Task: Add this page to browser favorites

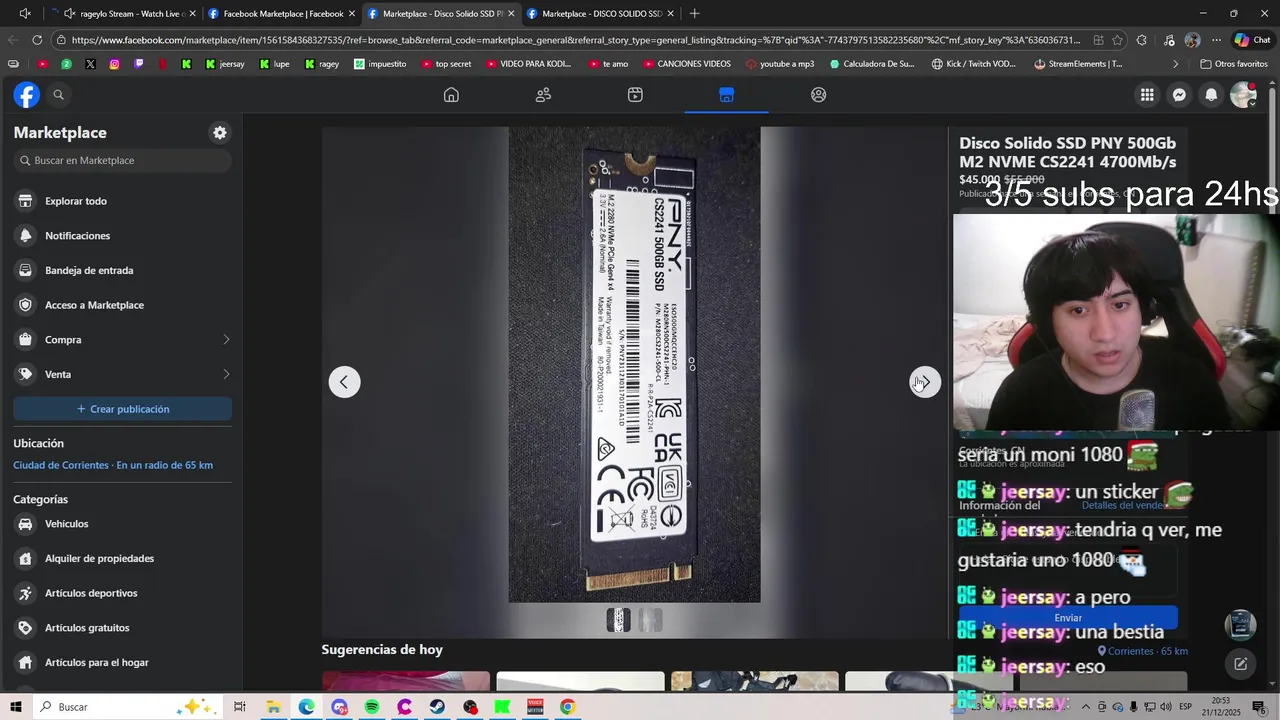Action: (1117, 40)
